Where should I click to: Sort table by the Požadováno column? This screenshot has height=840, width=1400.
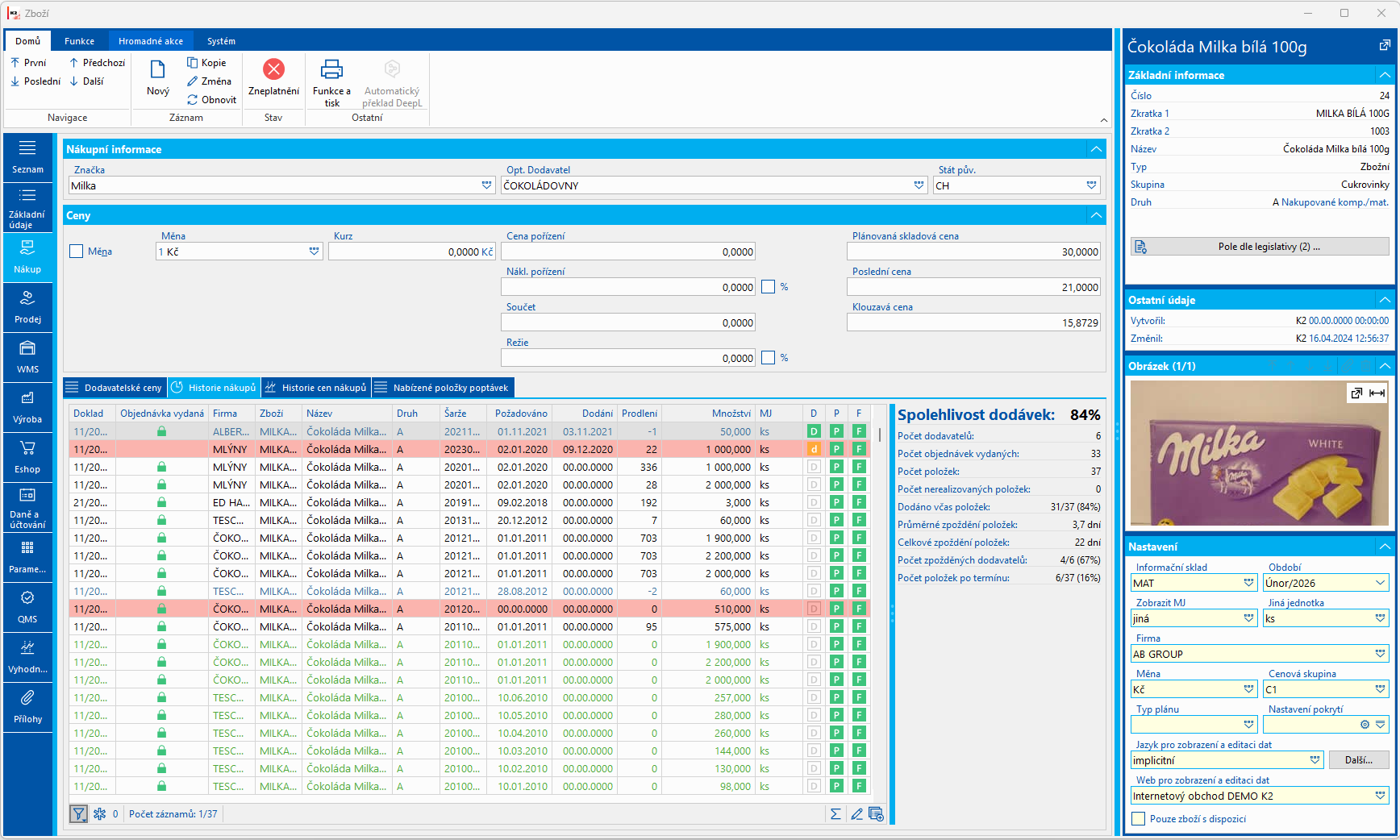click(x=521, y=414)
